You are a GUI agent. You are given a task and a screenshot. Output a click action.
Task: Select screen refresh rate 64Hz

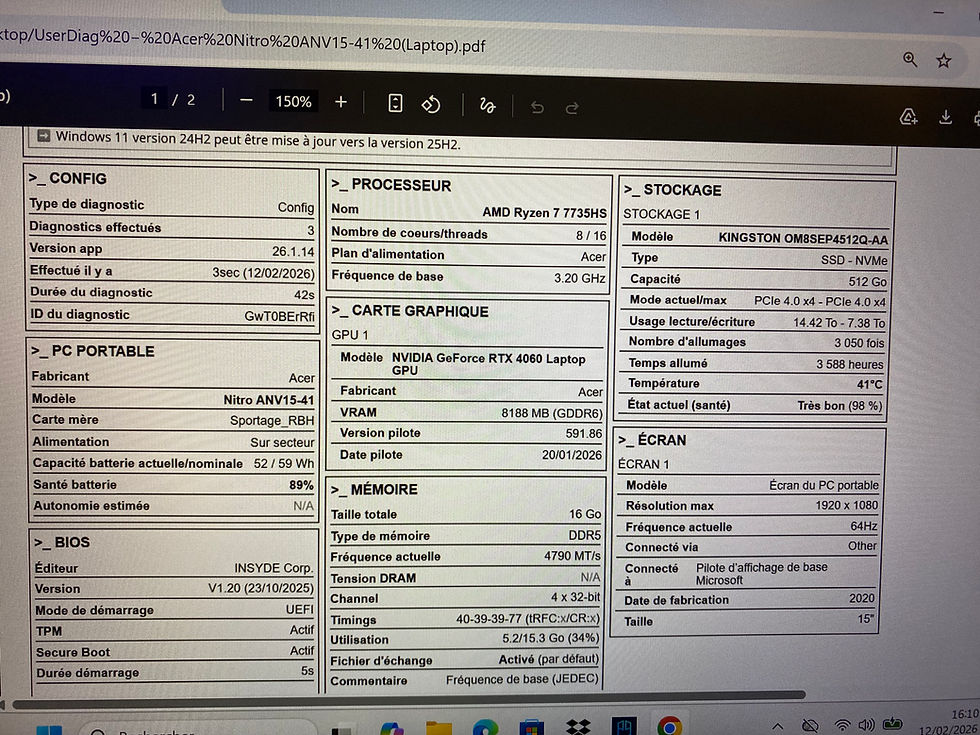tap(864, 526)
